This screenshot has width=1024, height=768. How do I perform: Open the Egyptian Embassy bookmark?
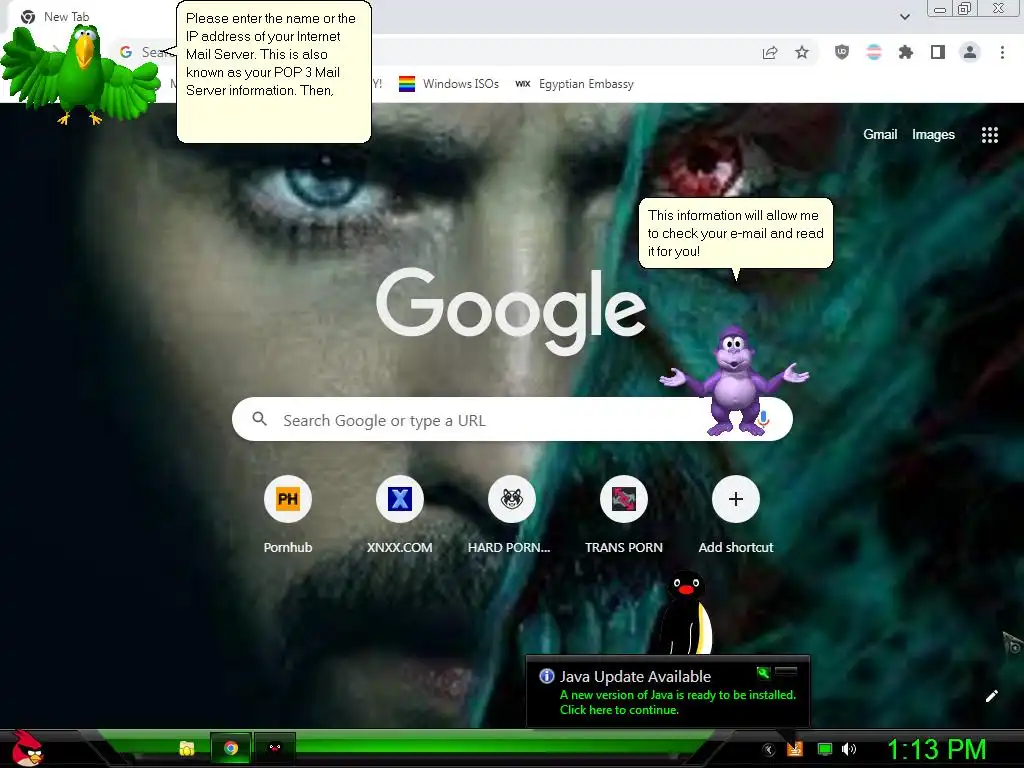[x=575, y=84]
